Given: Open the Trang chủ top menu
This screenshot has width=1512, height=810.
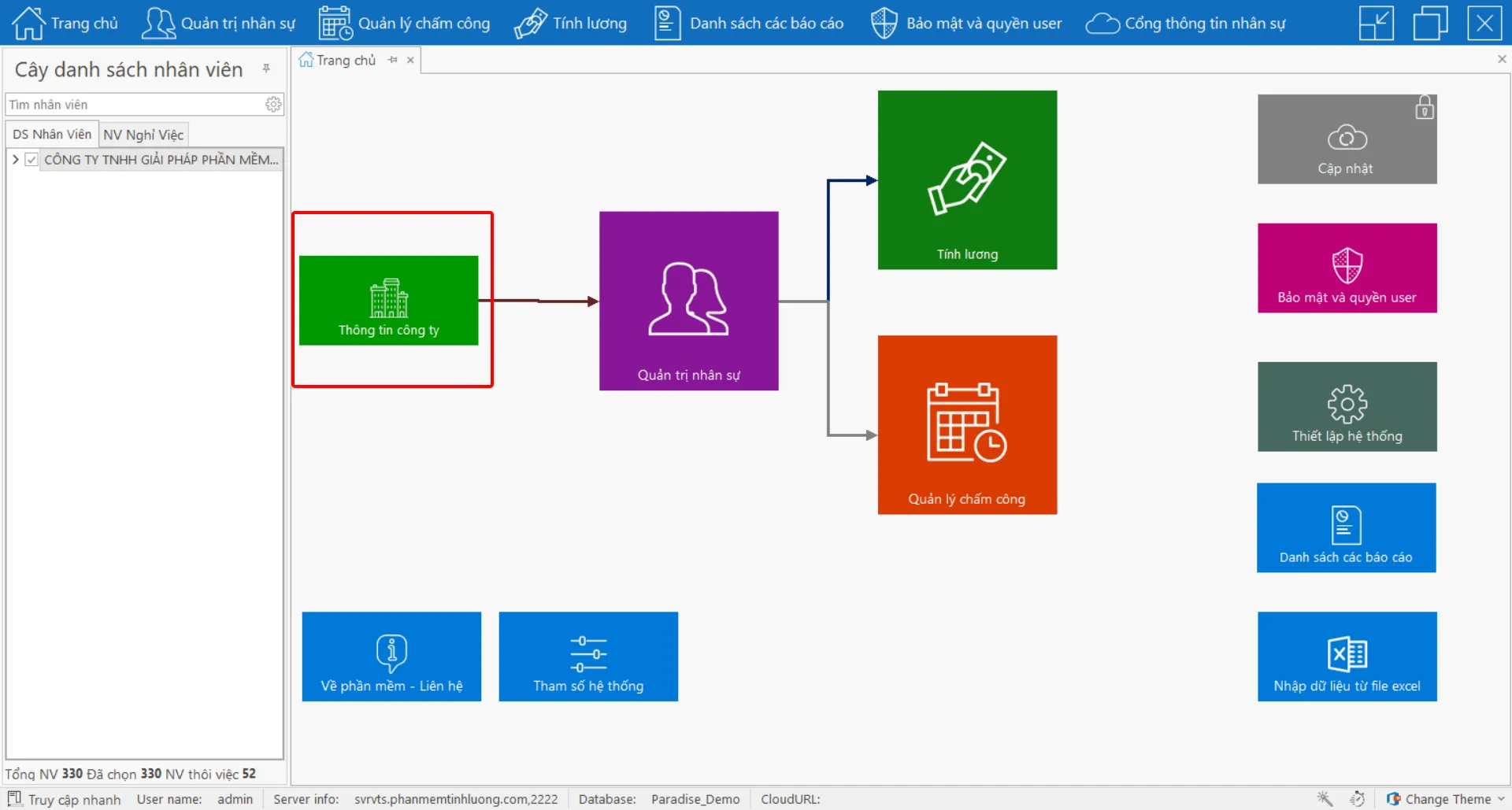Looking at the screenshot, I should pyautogui.click(x=65, y=23).
